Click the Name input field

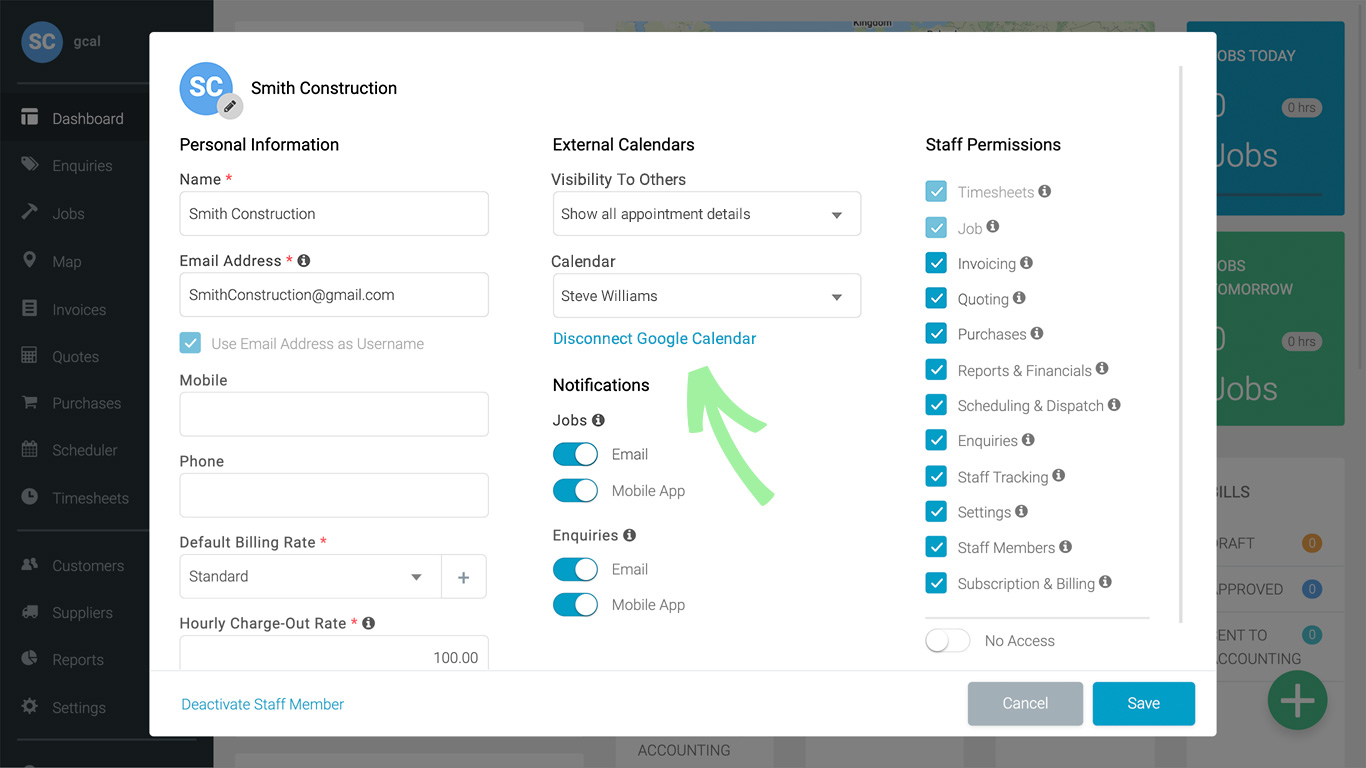334,214
